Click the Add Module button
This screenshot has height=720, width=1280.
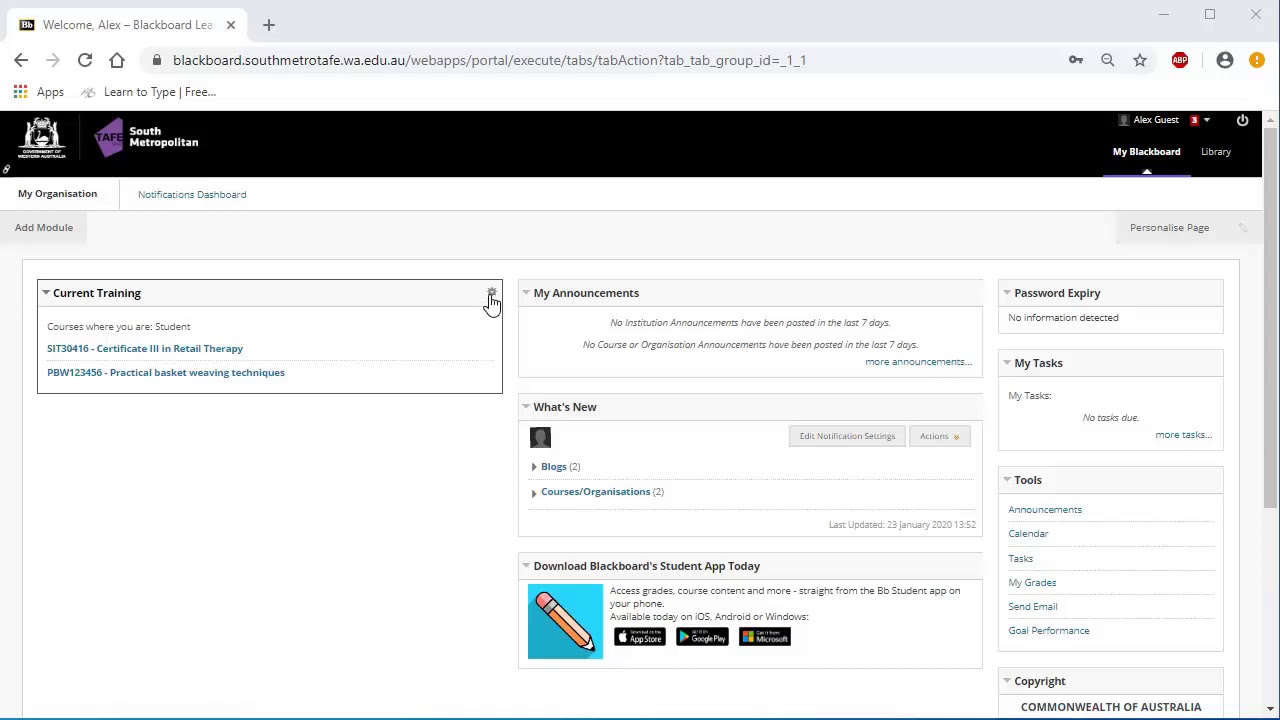point(44,228)
